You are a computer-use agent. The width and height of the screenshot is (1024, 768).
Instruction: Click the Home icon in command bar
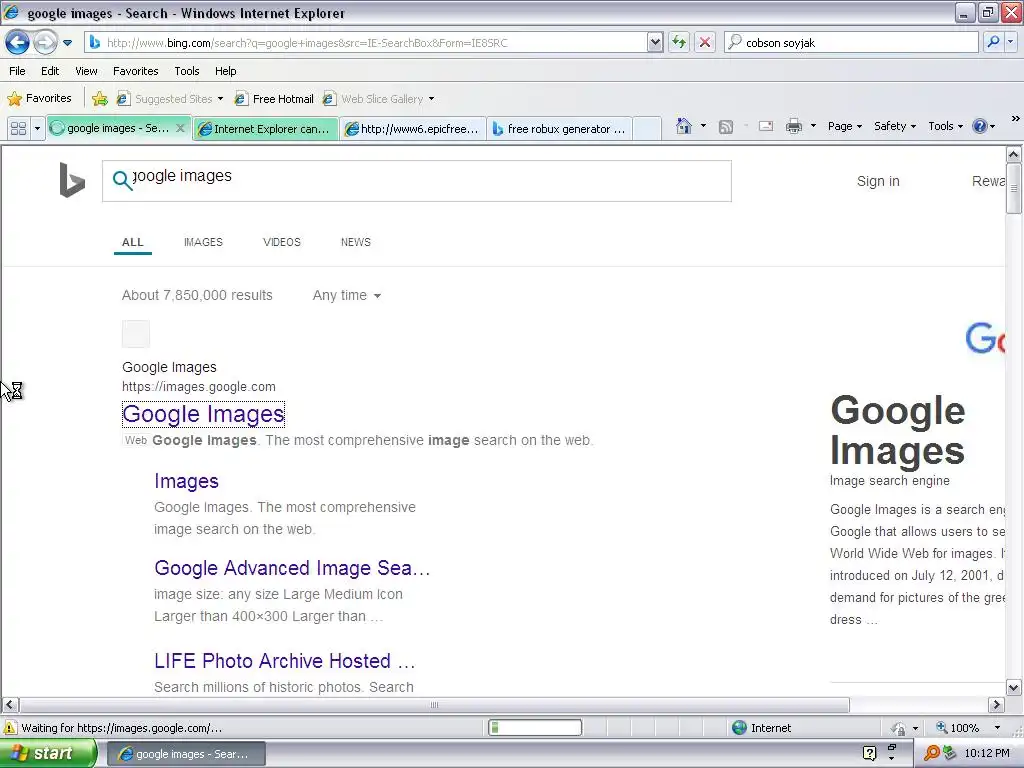[x=684, y=126]
